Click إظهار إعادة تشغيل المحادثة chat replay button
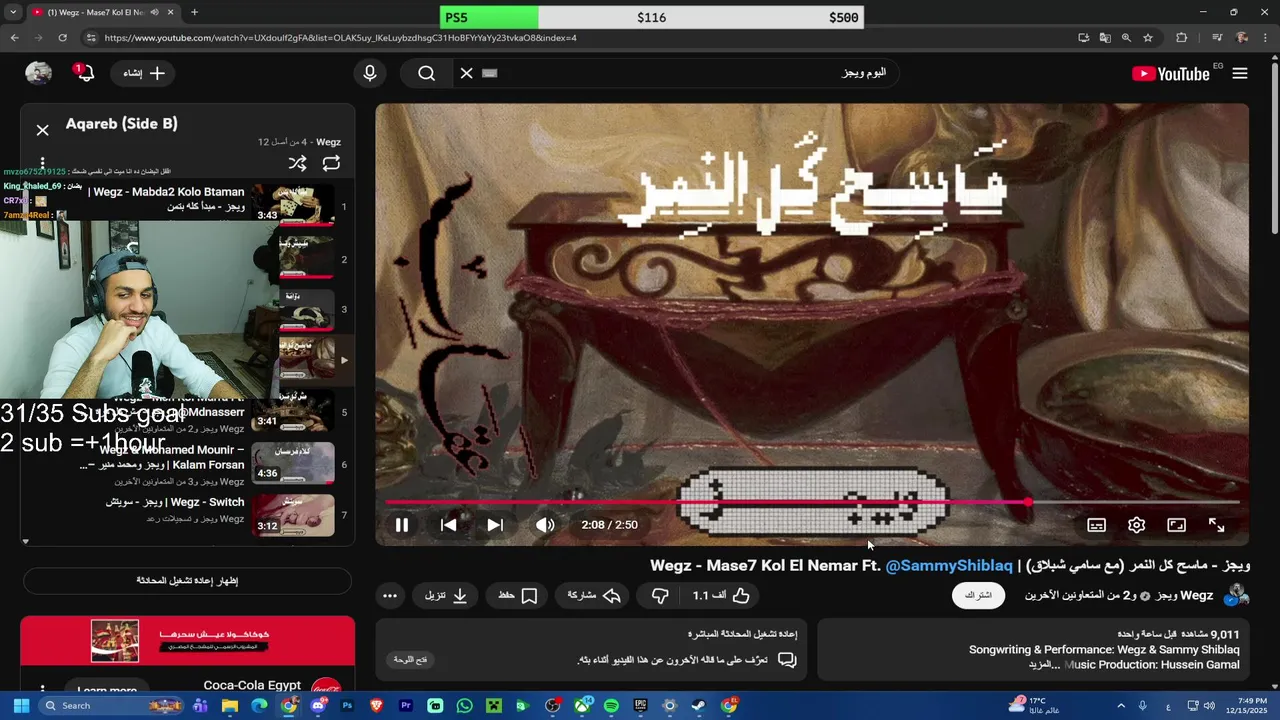Viewport: 1280px width, 720px height. point(187,581)
